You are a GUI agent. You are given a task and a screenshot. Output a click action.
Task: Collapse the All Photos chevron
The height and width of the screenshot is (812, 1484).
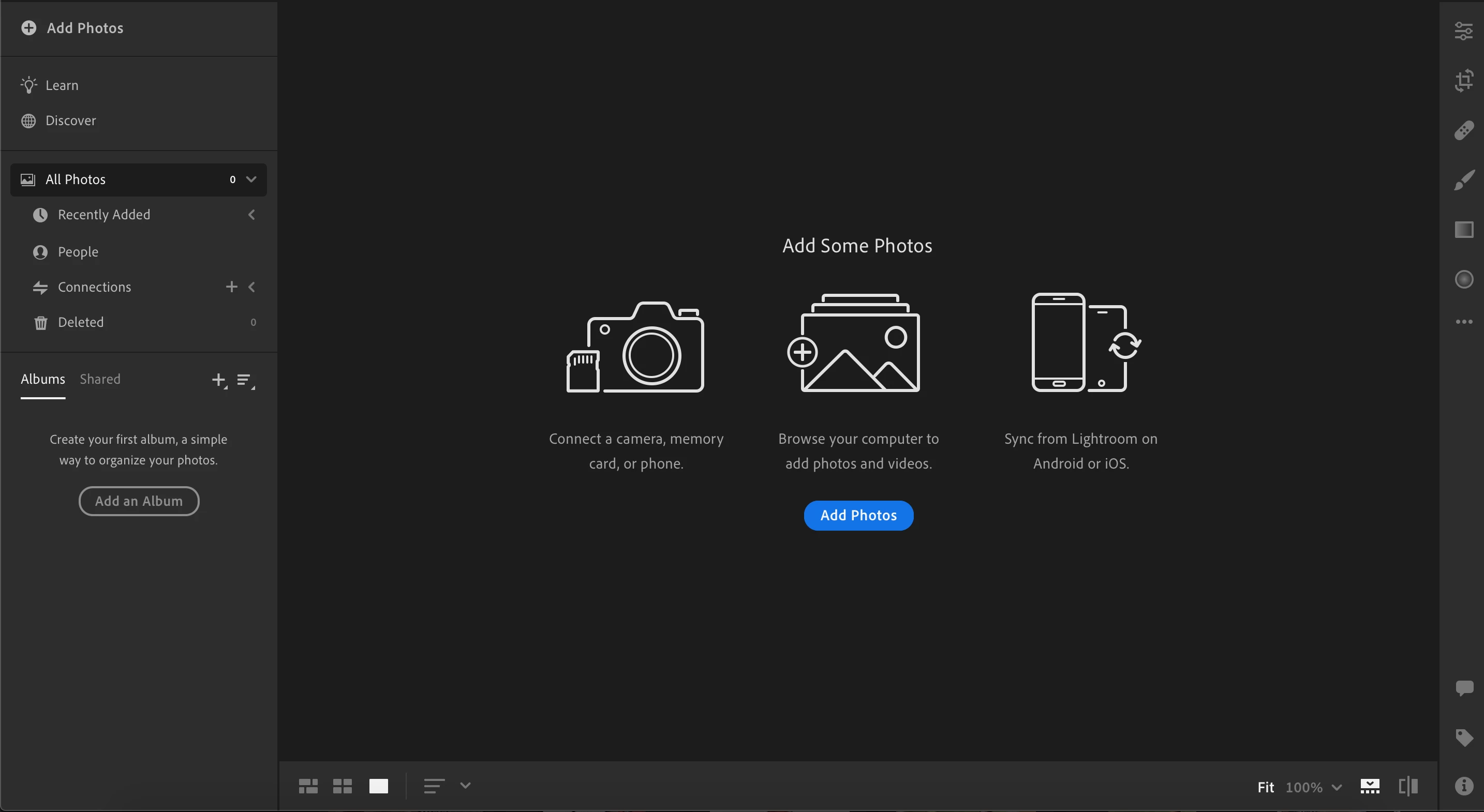tap(251, 179)
